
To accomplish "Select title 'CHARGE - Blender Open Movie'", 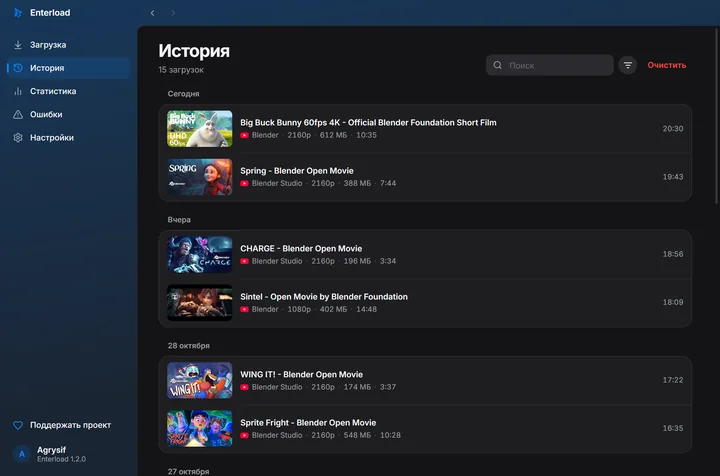I will click(301, 248).
